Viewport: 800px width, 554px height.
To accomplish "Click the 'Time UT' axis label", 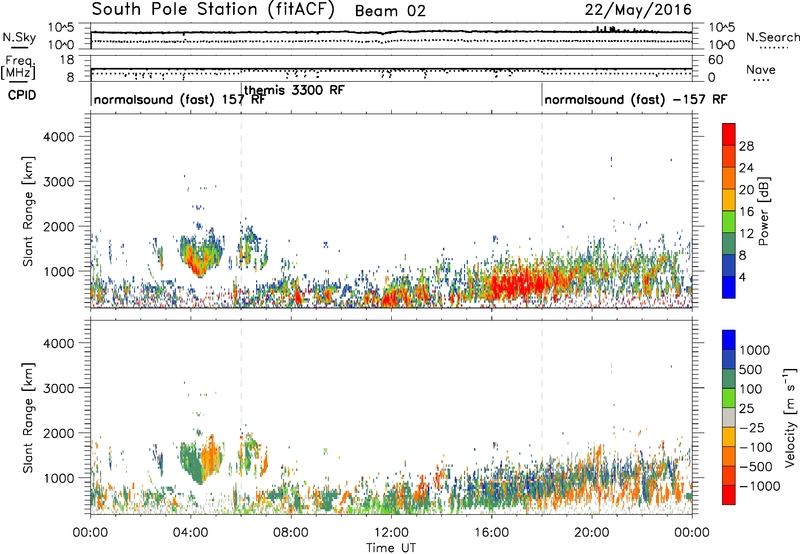I will point(391,548).
